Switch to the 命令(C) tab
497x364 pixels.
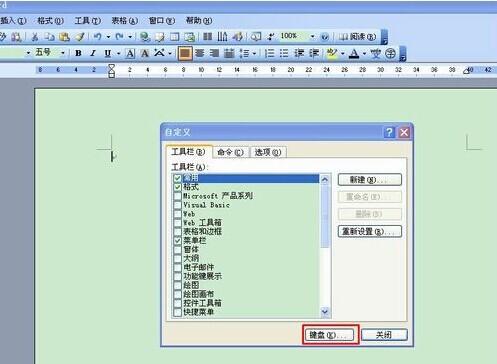[231, 152]
